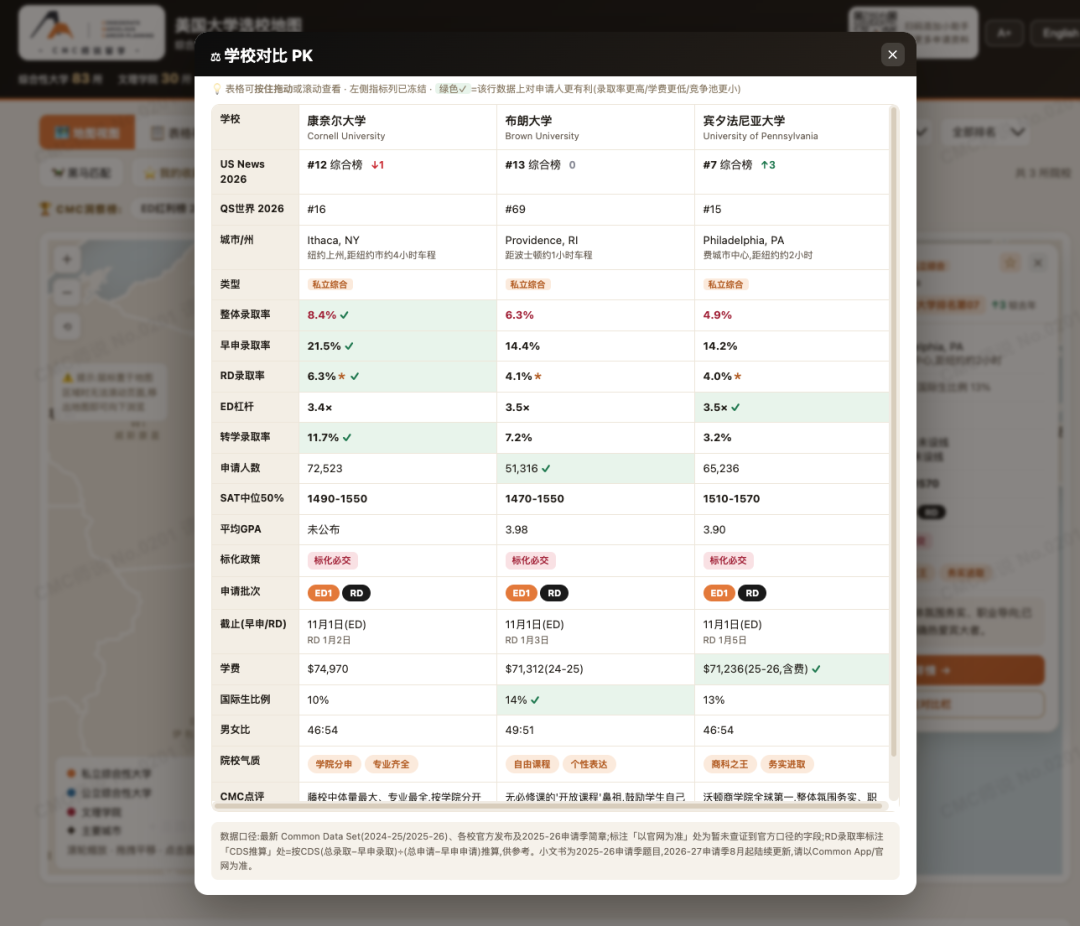Click the 布朗大学 column header
This screenshot has height=926, width=1080.
click(595, 127)
